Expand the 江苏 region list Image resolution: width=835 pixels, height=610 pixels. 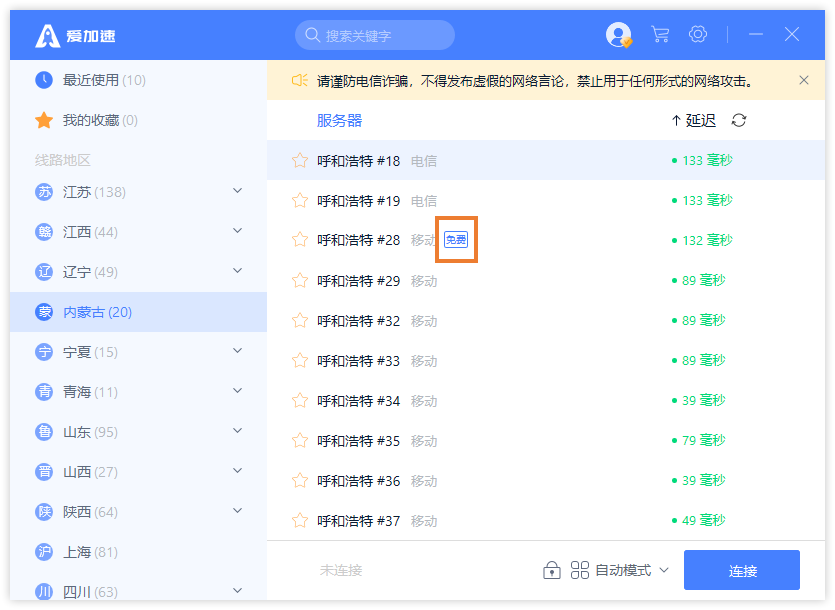(238, 191)
